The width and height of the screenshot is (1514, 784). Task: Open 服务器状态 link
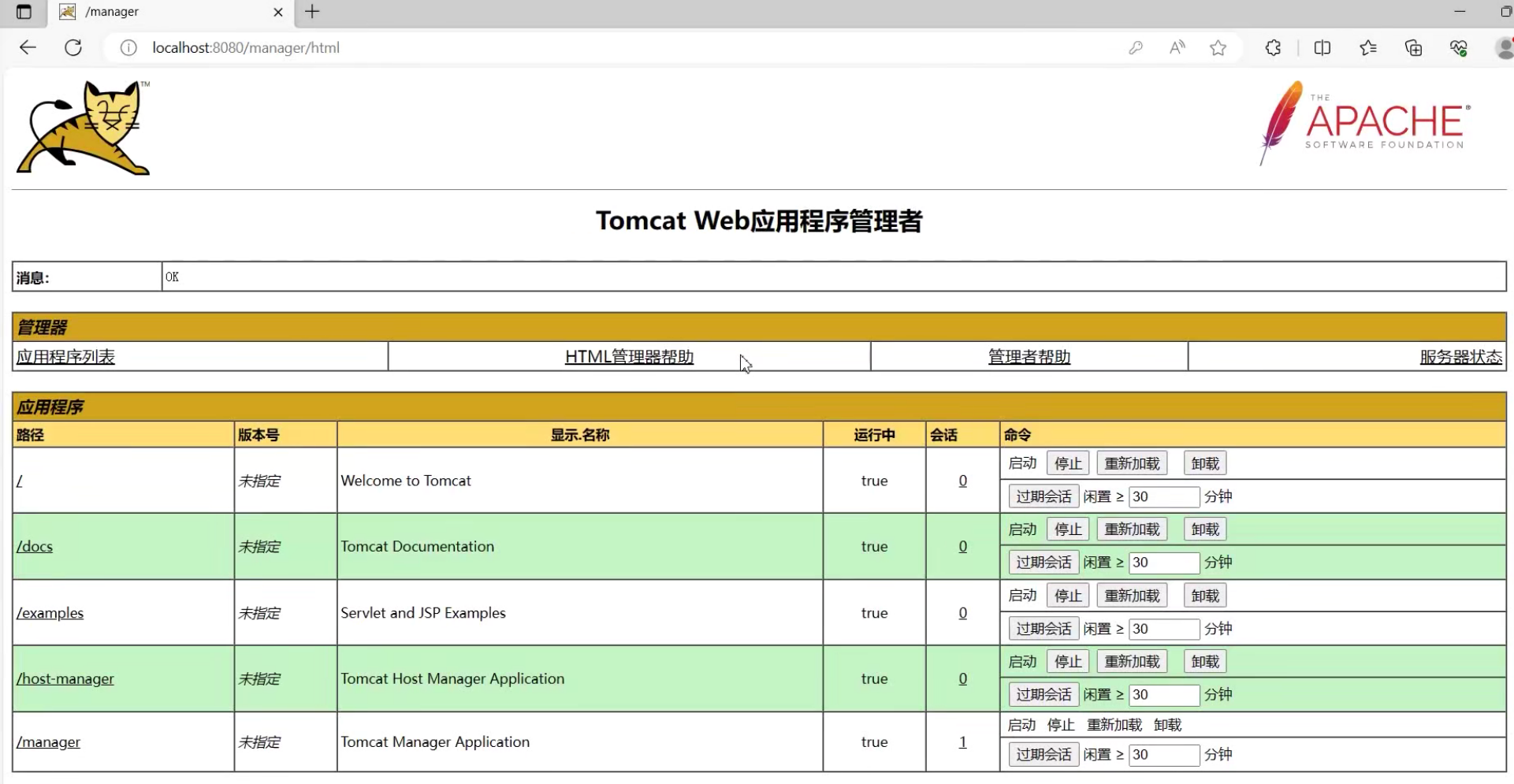click(1461, 357)
